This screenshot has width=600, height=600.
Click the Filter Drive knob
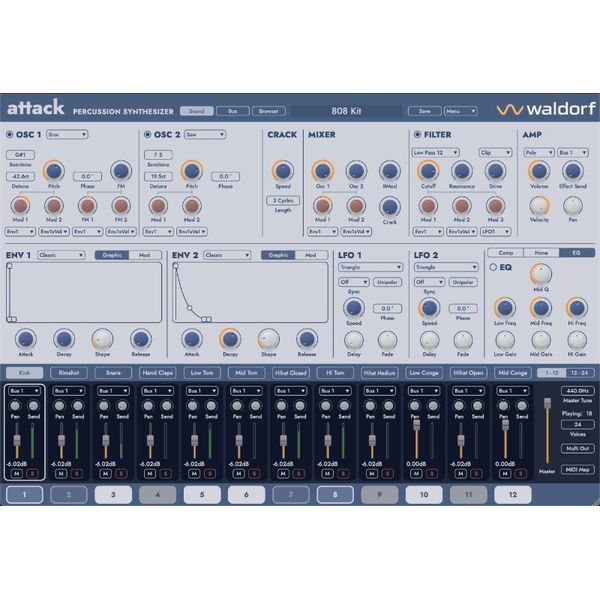(x=495, y=171)
